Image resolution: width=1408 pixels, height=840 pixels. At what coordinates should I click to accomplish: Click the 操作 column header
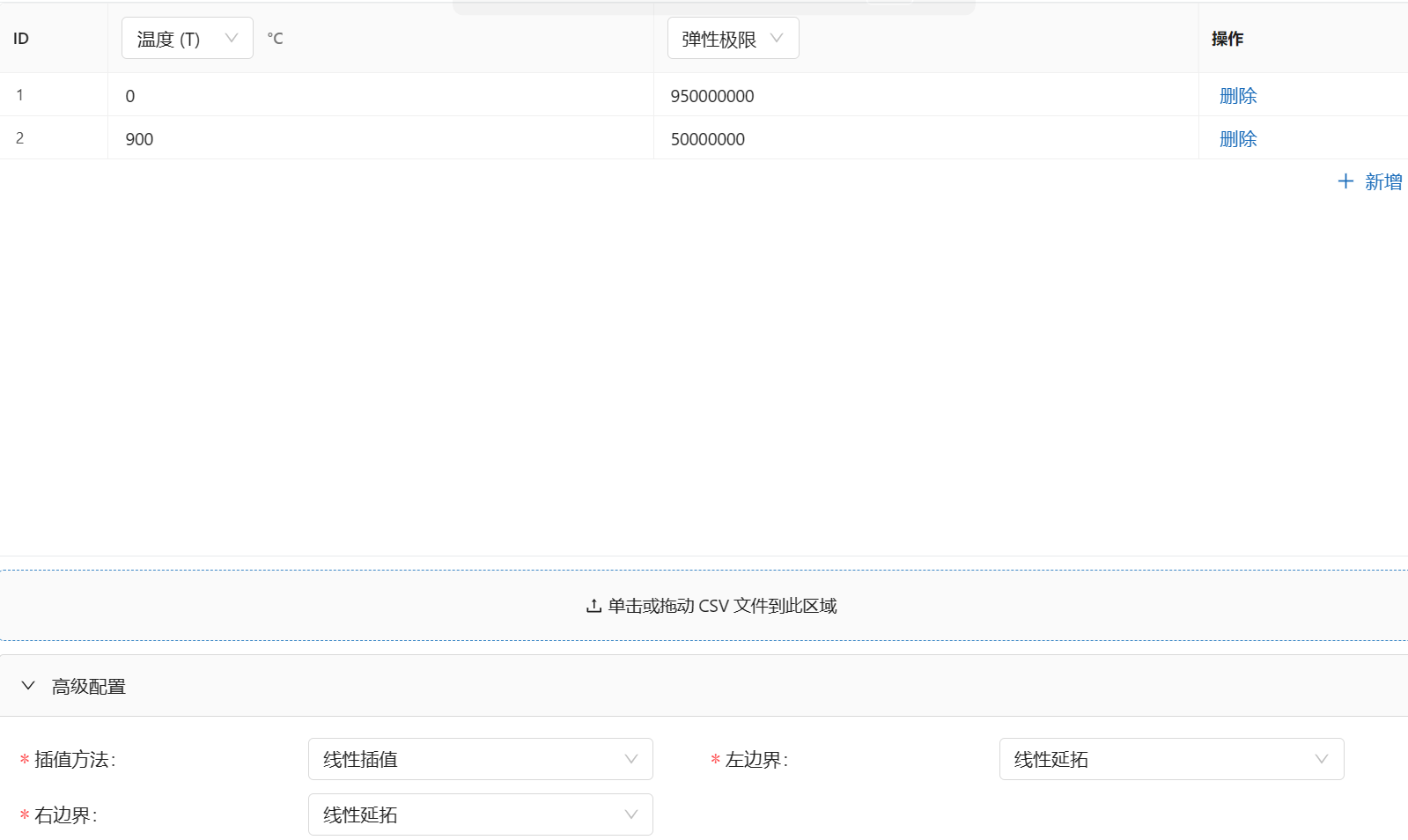pos(1227,39)
